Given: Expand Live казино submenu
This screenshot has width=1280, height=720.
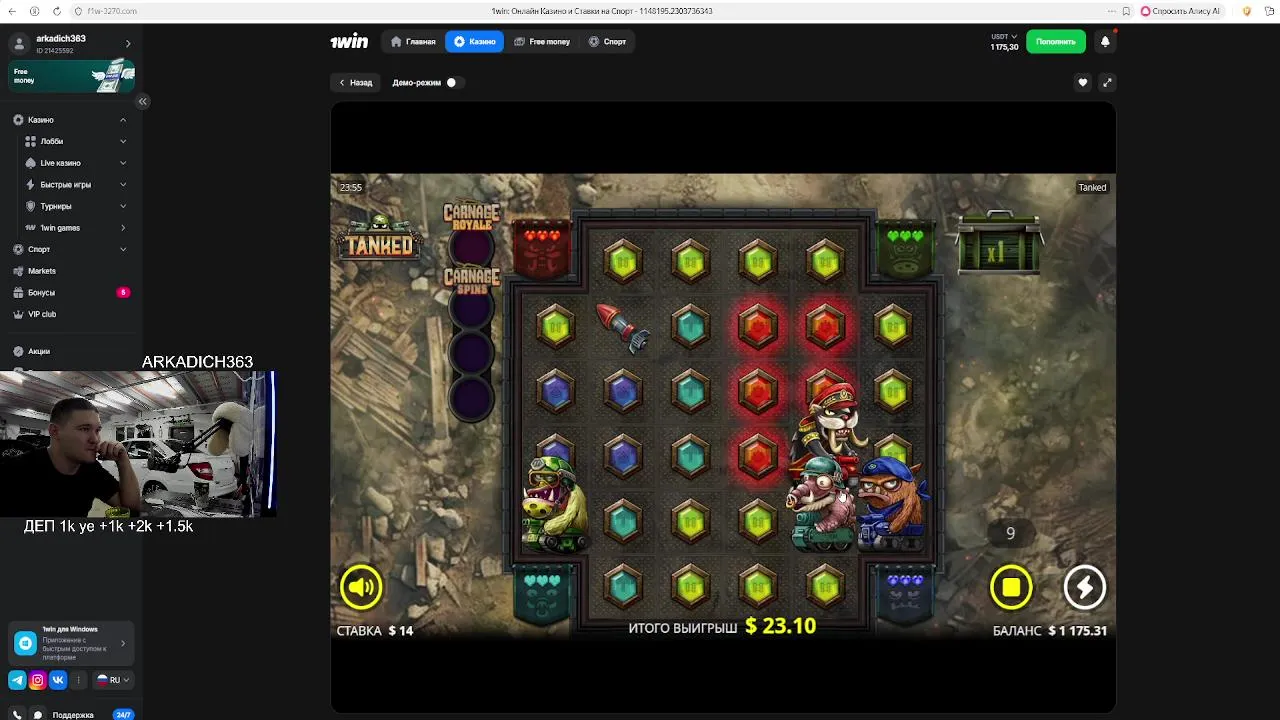Looking at the screenshot, I should [x=123, y=163].
